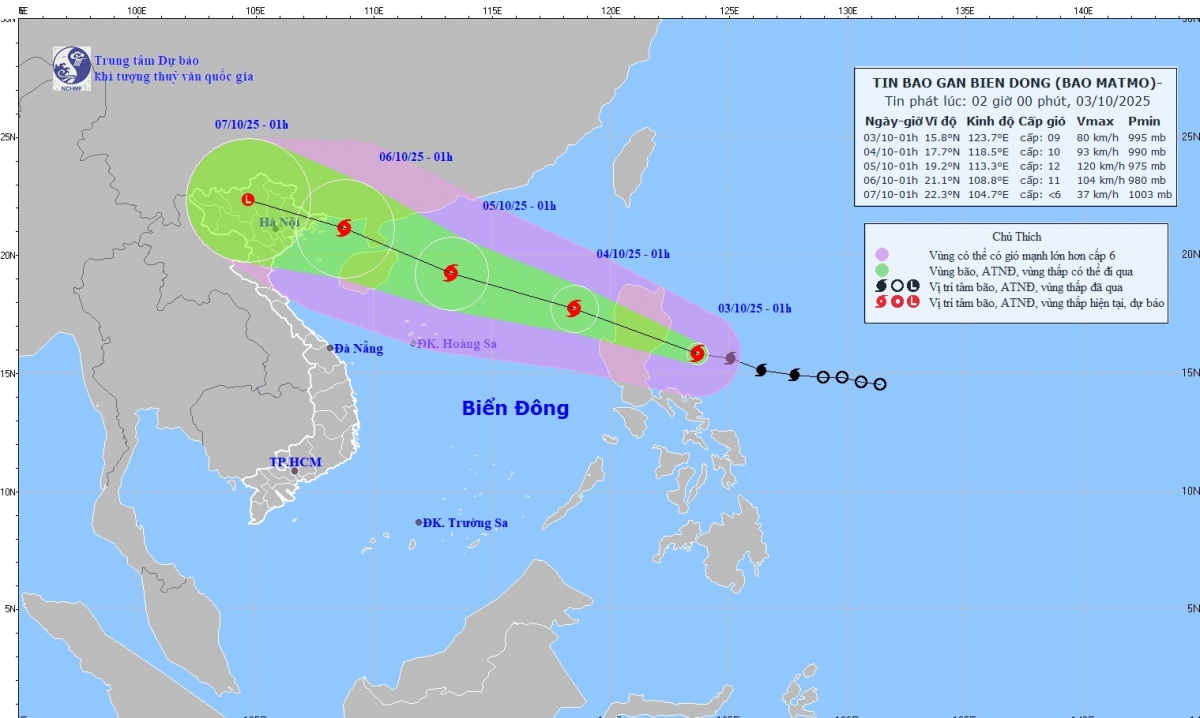Click the Đà Nẵng city dot marker
This screenshot has width=1200, height=718.
331,348
